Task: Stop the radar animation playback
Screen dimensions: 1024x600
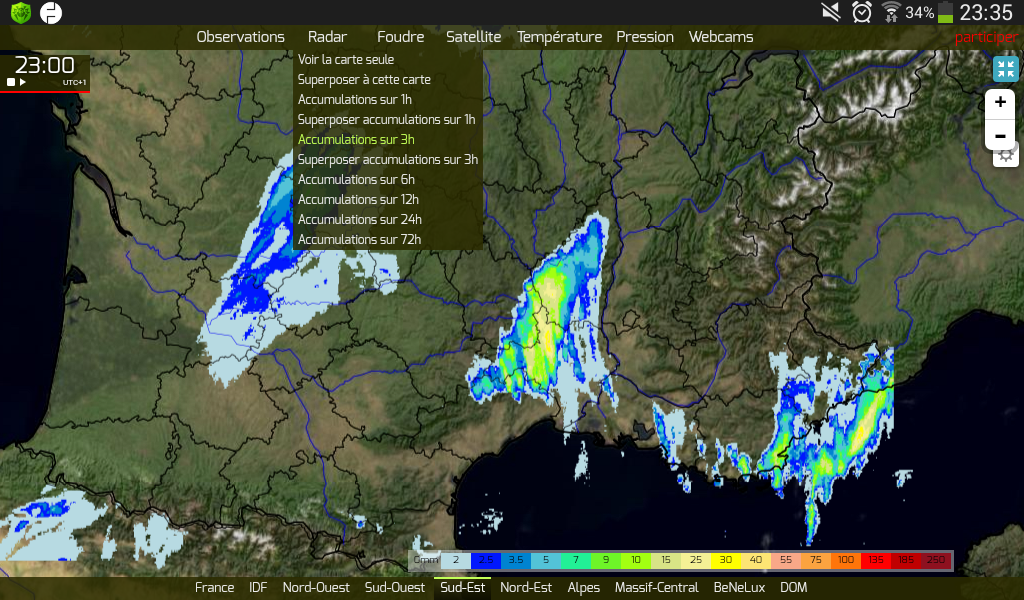Action: (10, 82)
